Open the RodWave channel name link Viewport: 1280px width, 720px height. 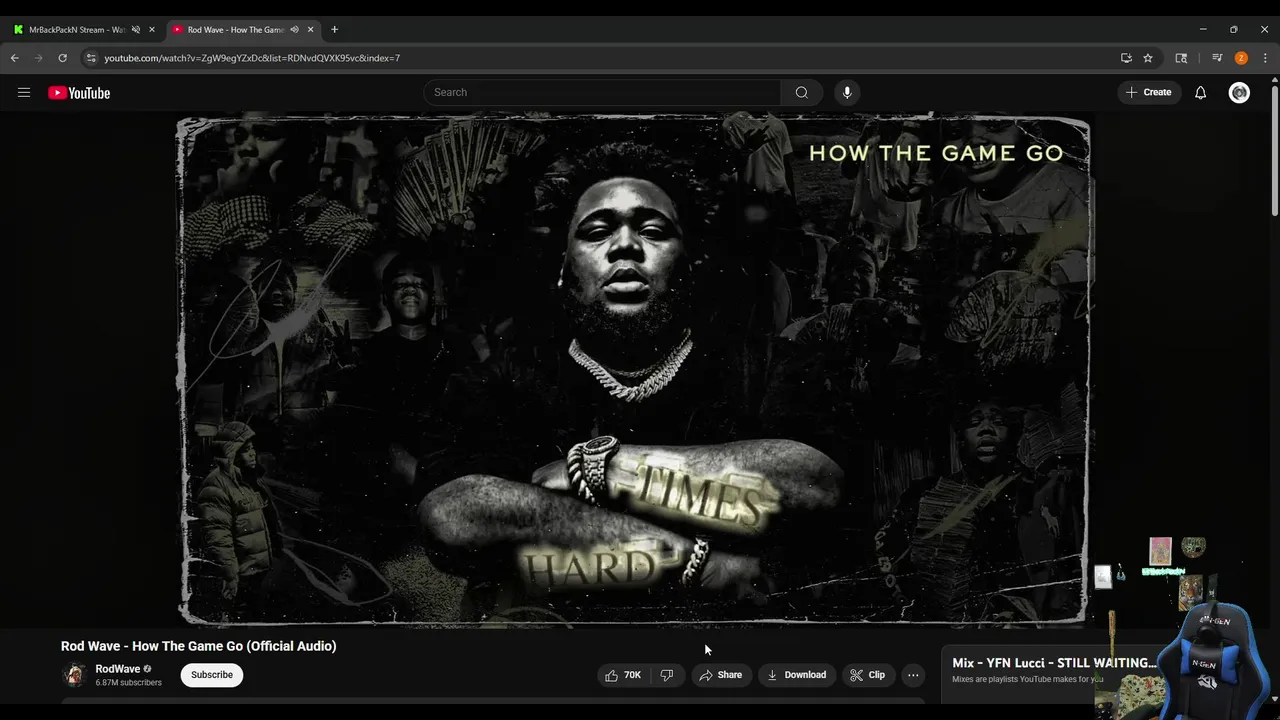[118, 669]
